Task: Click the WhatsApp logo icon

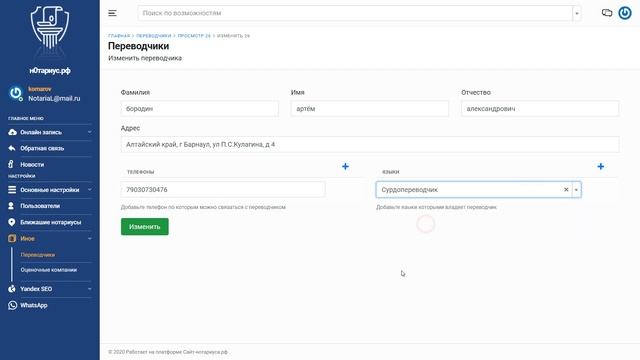Action: [x=12, y=305]
